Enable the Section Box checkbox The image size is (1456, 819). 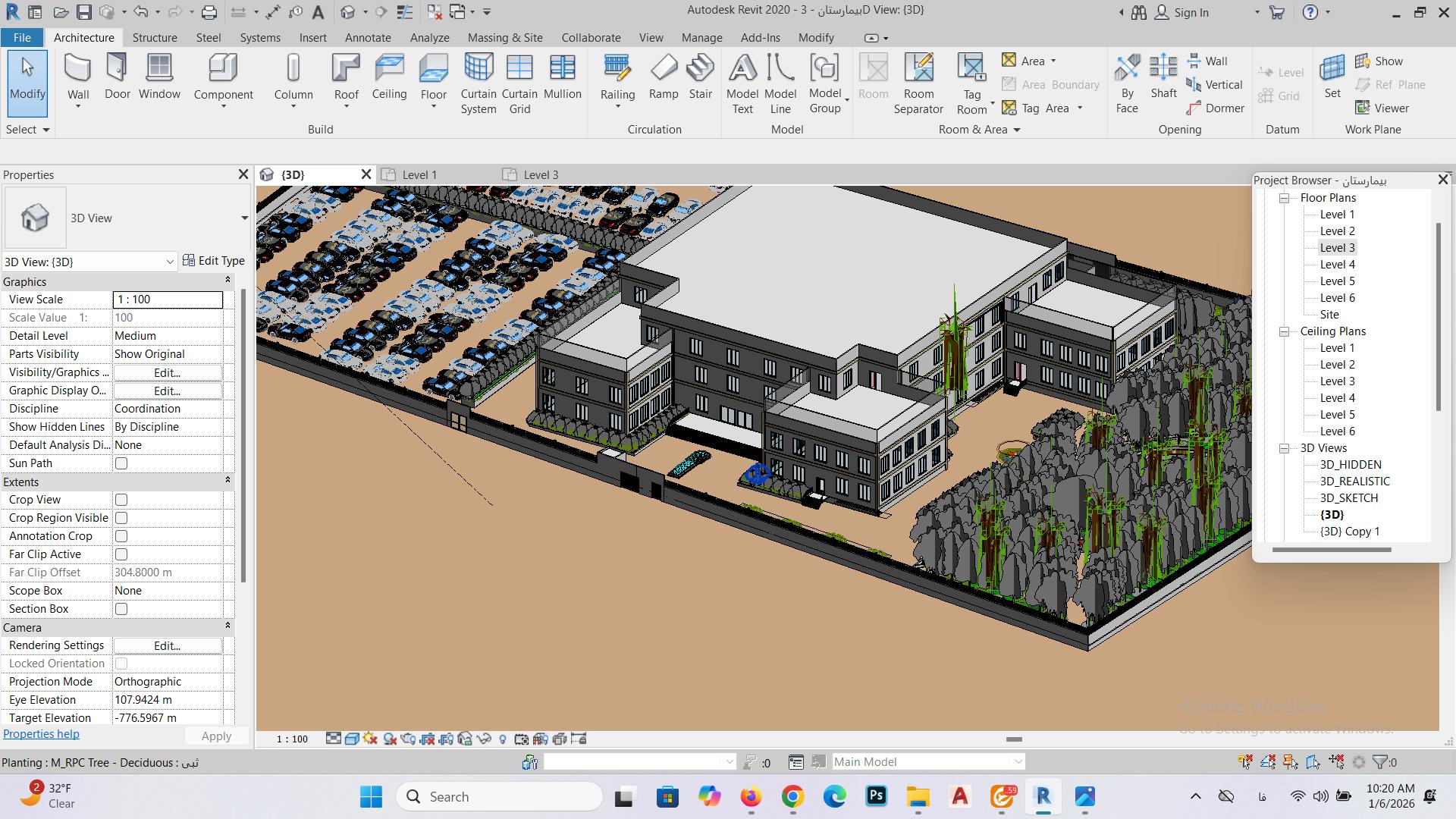121,609
